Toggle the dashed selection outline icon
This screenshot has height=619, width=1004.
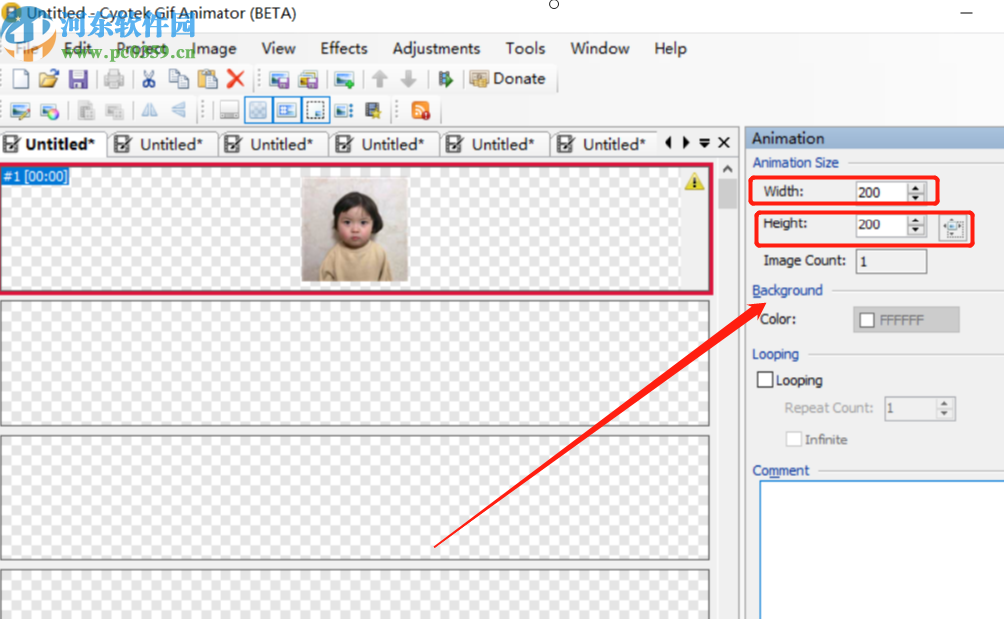coord(316,111)
